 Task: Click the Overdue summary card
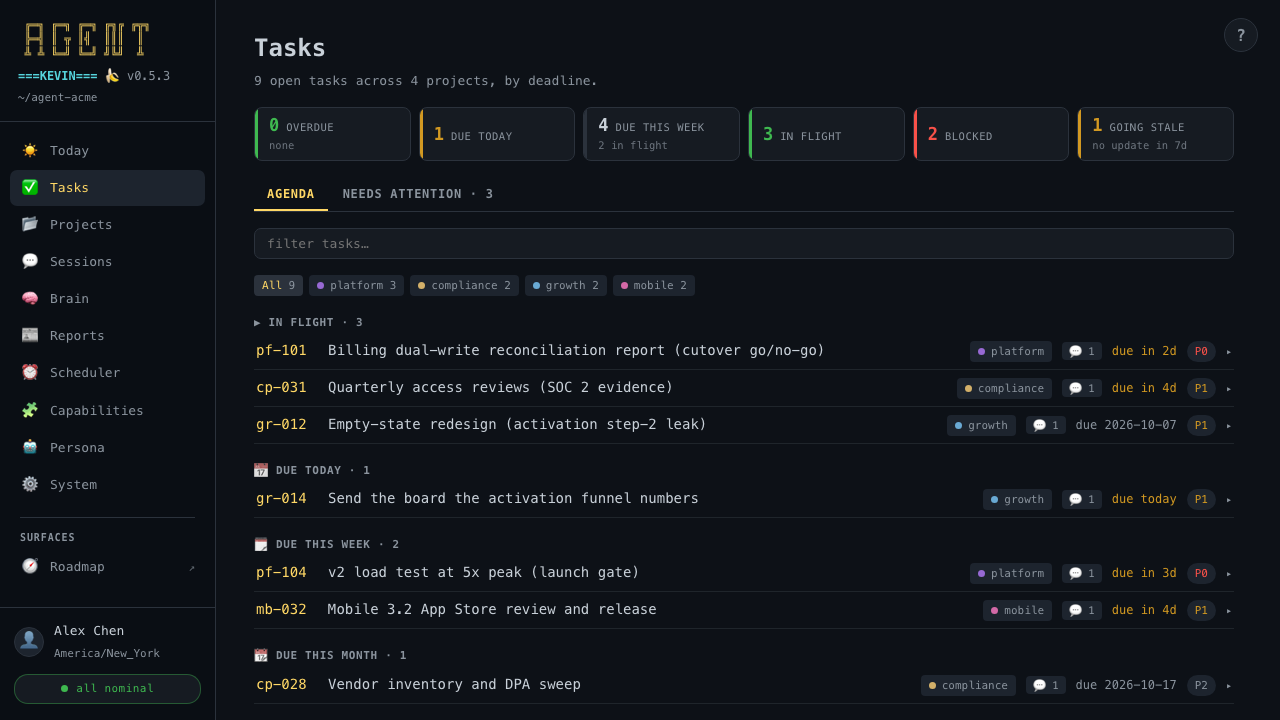tap(333, 134)
